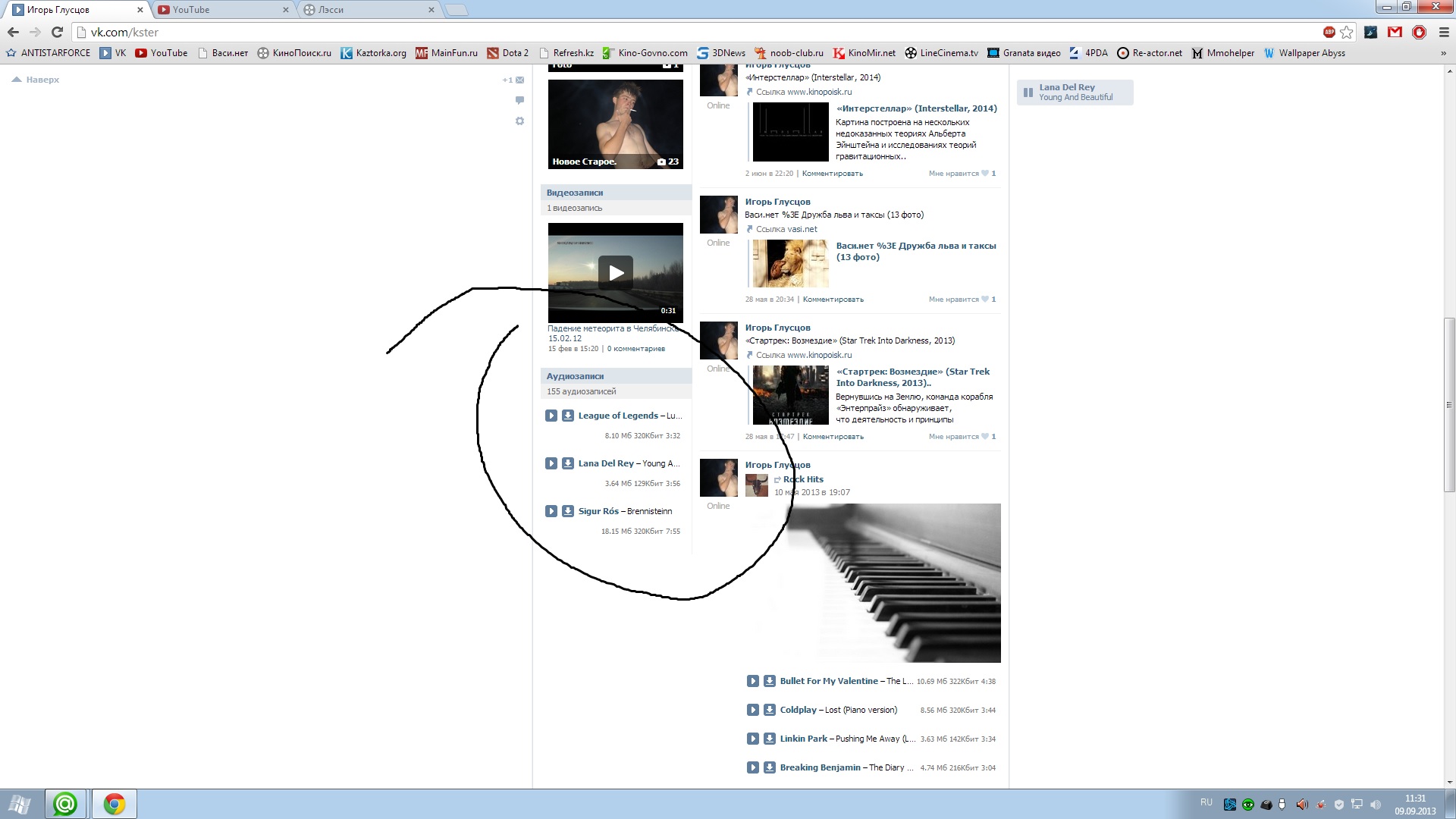Image resolution: width=1456 pixels, height=819 pixels.
Task: Download Linkin Park Pushing Me Away
Action: coord(769,739)
